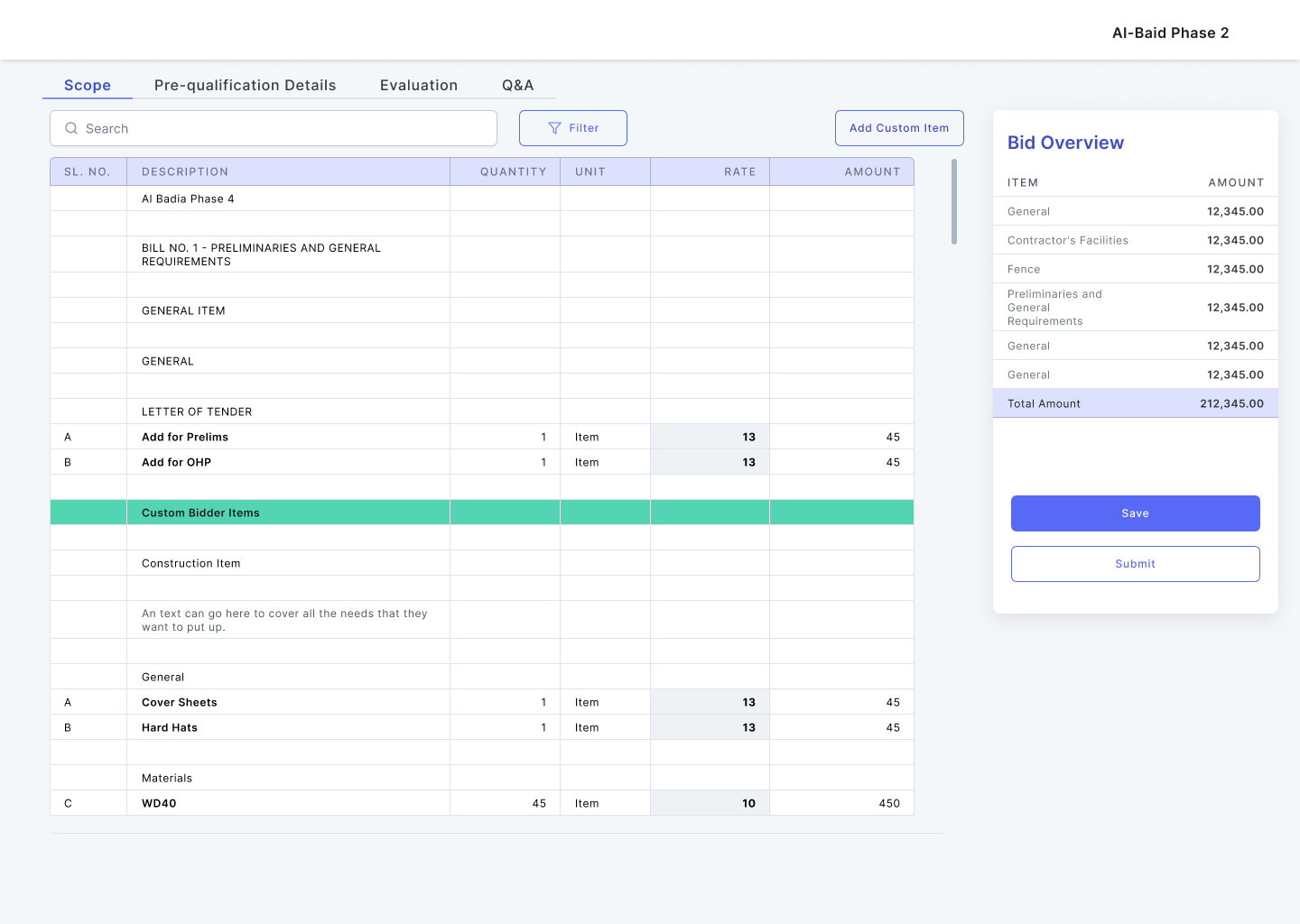Image resolution: width=1300 pixels, height=924 pixels.
Task: Click the Fence item in Bid Overview
Action: [x=1022, y=269]
